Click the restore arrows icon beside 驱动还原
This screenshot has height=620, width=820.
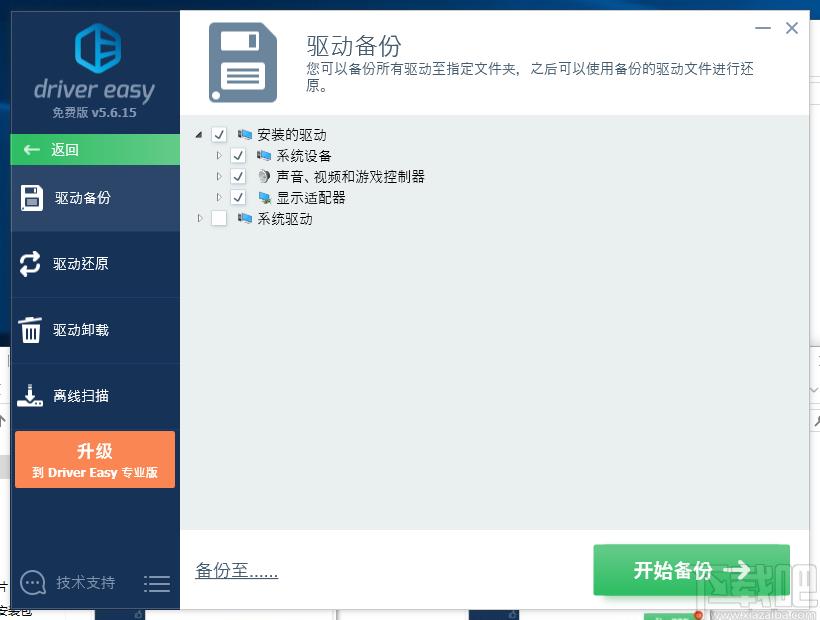point(30,263)
